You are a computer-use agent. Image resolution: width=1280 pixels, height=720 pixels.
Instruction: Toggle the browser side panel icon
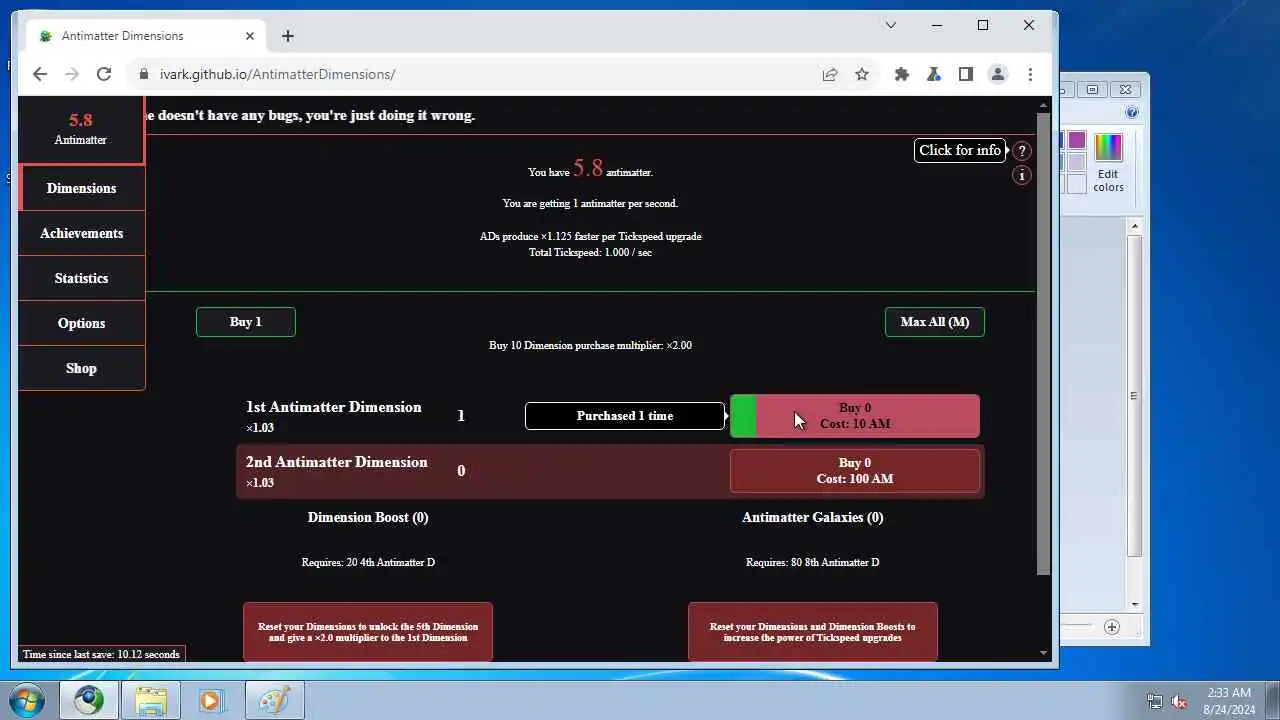click(966, 74)
